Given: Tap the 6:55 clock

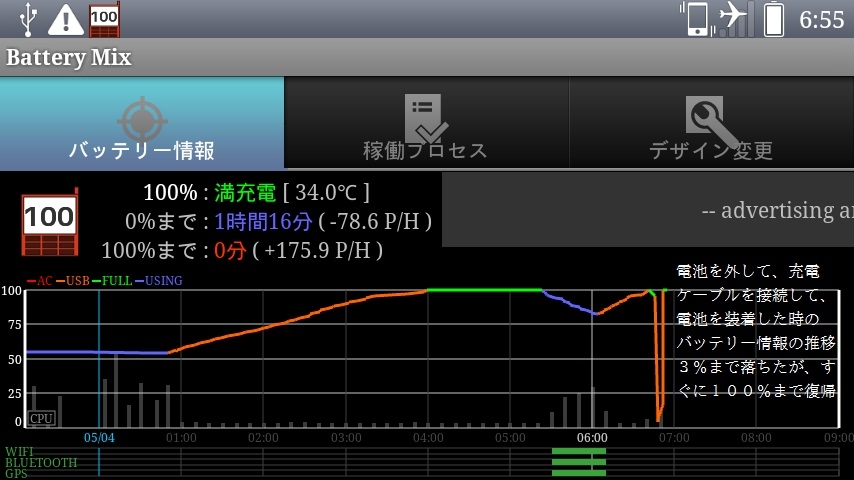Looking at the screenshot, I should click(x=821, y=20).
